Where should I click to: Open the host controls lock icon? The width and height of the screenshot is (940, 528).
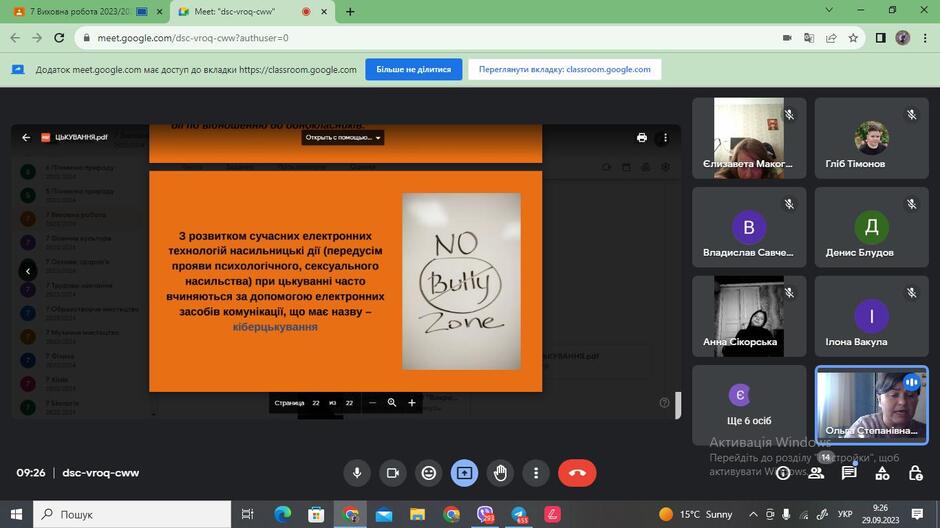tap(915, 473)
